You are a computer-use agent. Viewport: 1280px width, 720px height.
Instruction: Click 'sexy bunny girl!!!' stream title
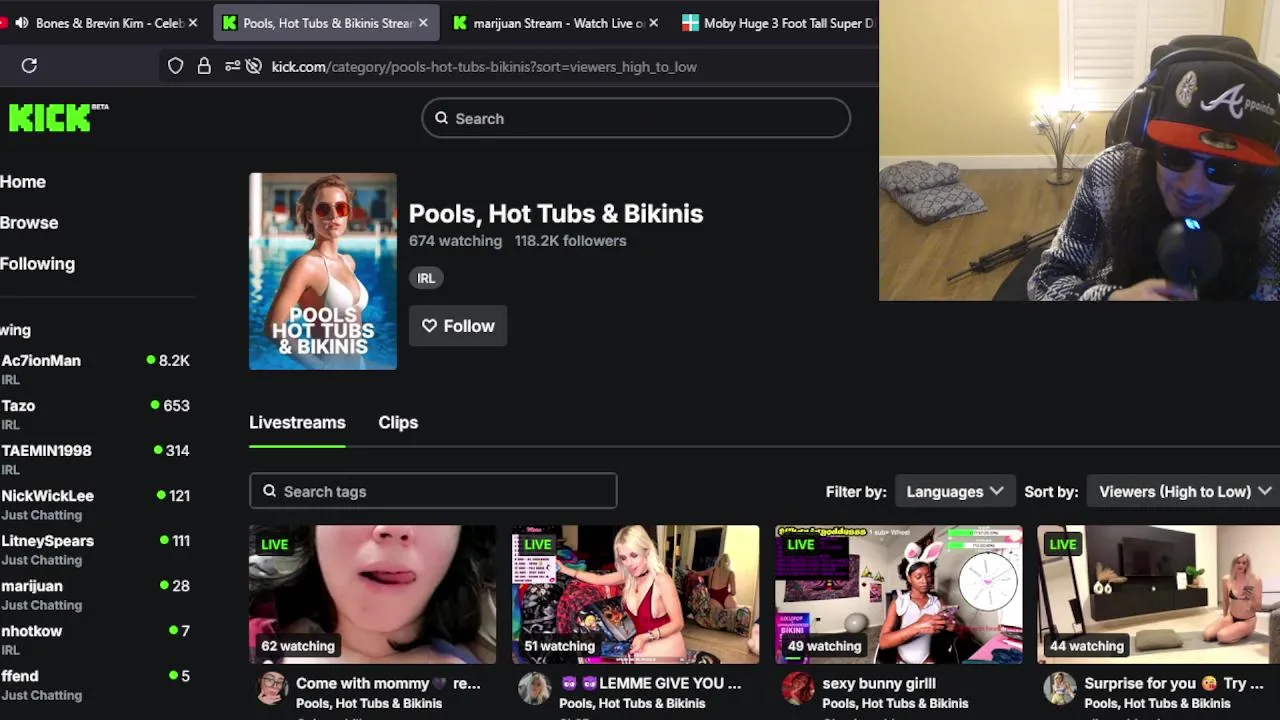tap(879, 684)
